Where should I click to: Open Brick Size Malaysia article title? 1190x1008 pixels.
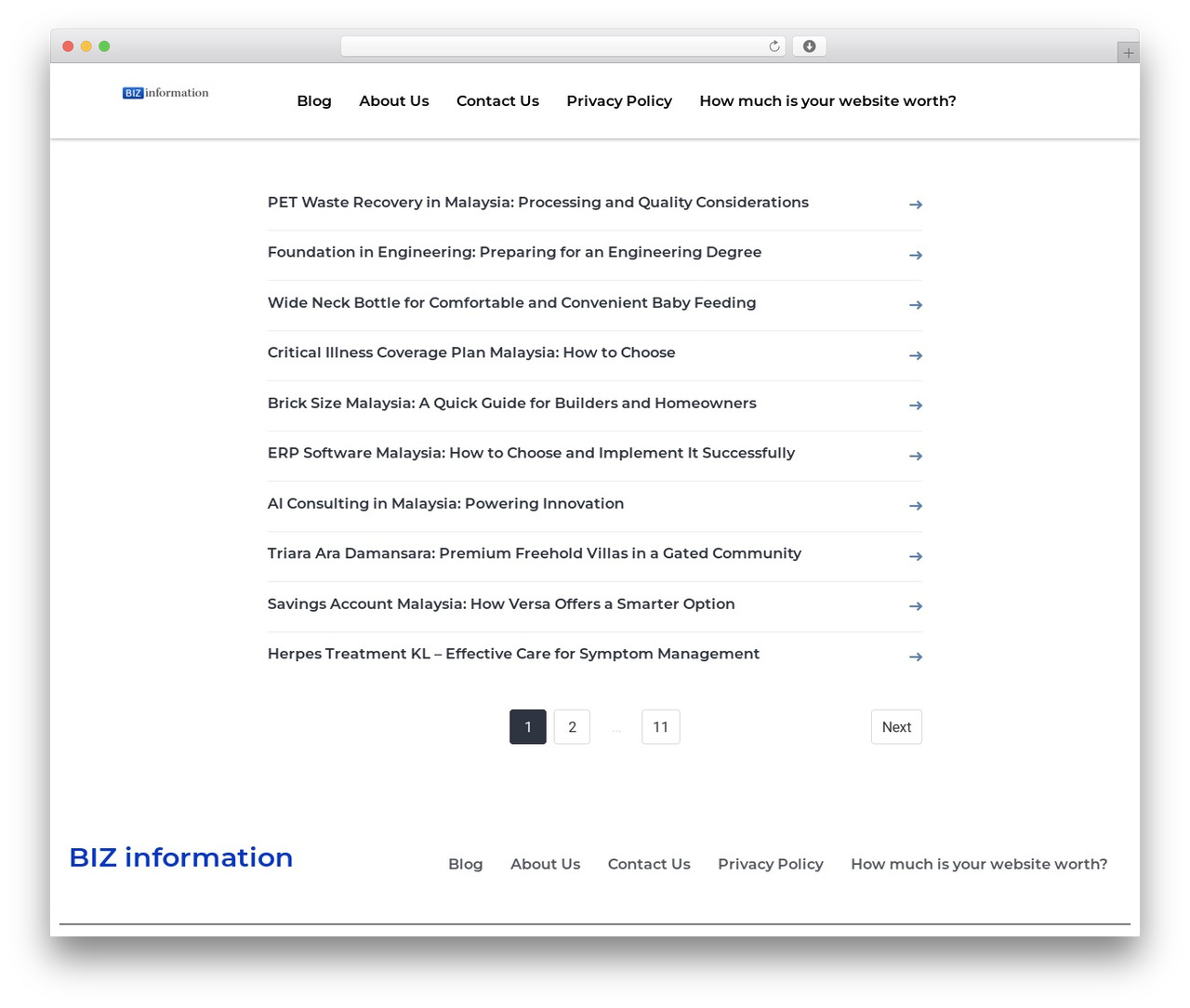(x=512, y=404)
